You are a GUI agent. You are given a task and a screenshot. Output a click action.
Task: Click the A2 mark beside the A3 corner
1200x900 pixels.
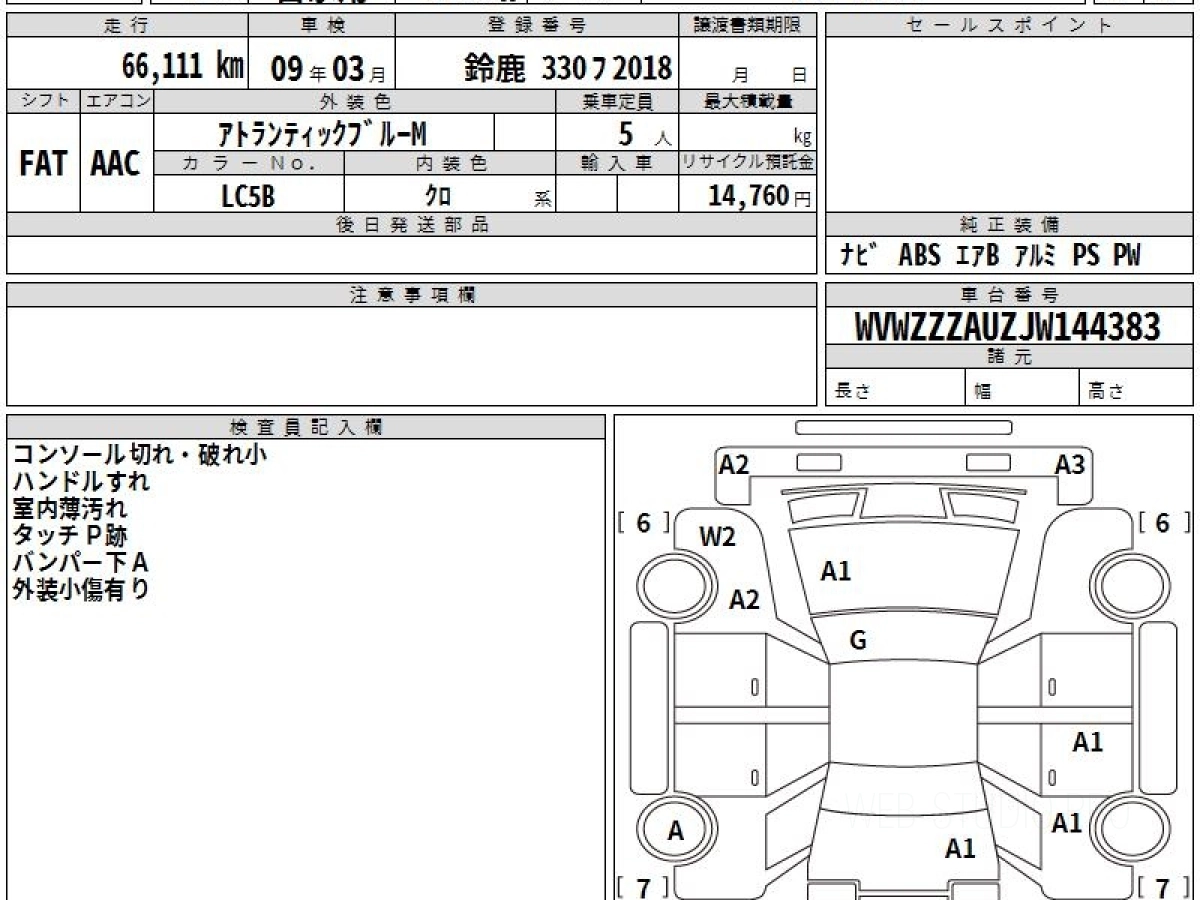point(734,464)
